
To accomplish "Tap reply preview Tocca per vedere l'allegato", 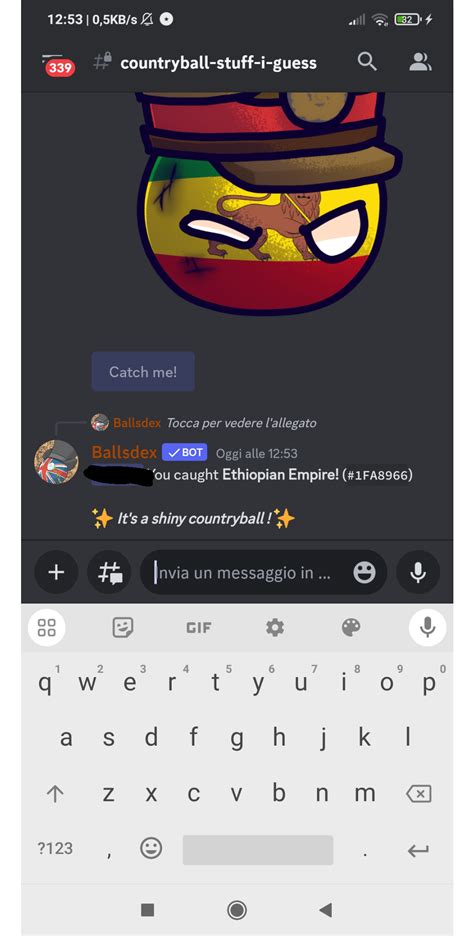I will [x=241, y=423].
